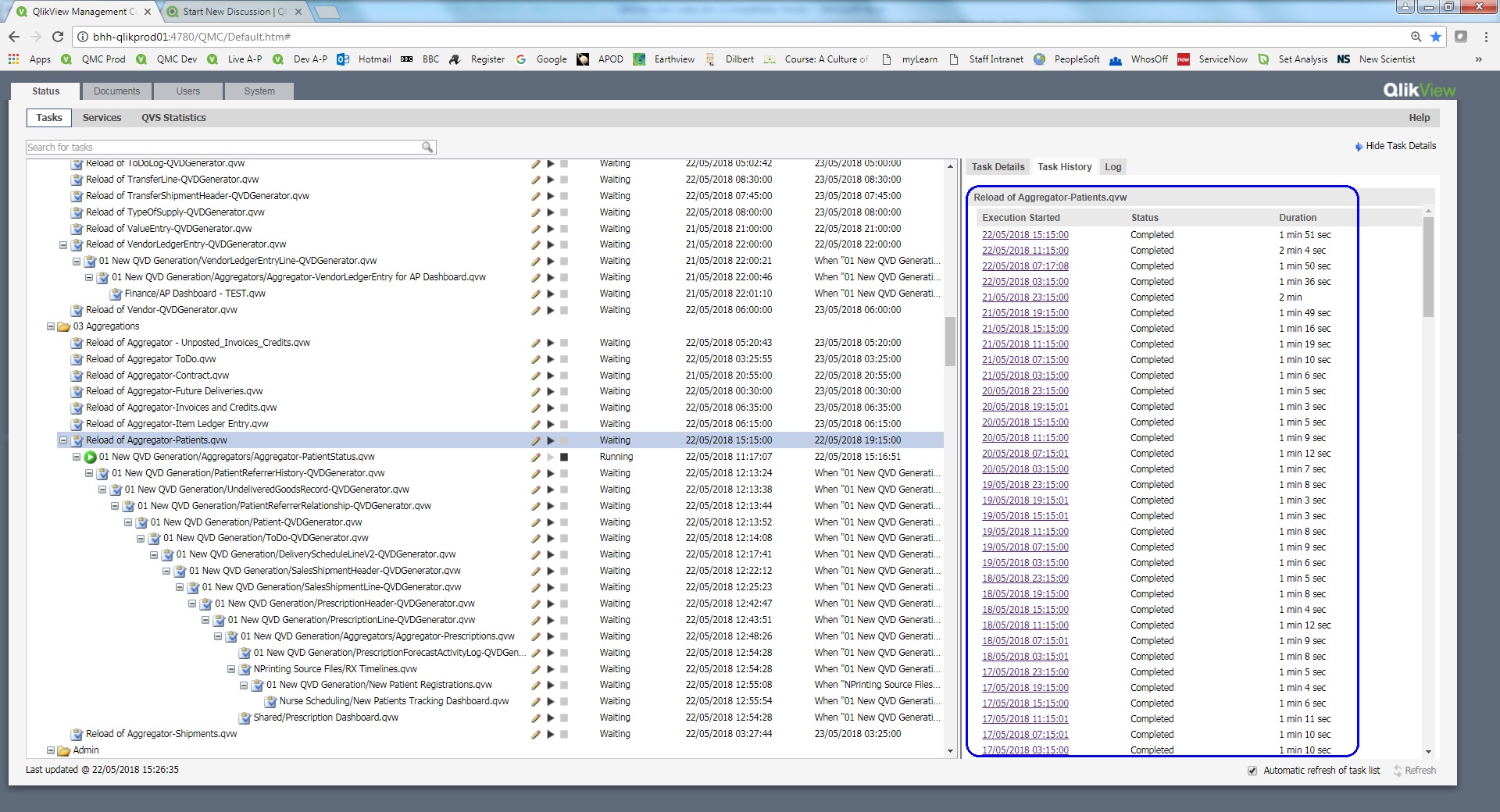The width and height of the screenshot is (1500, 812).
Task: Open editor for Finance/AP Dashboard - TEST.qvw
Action: point(535,294)
